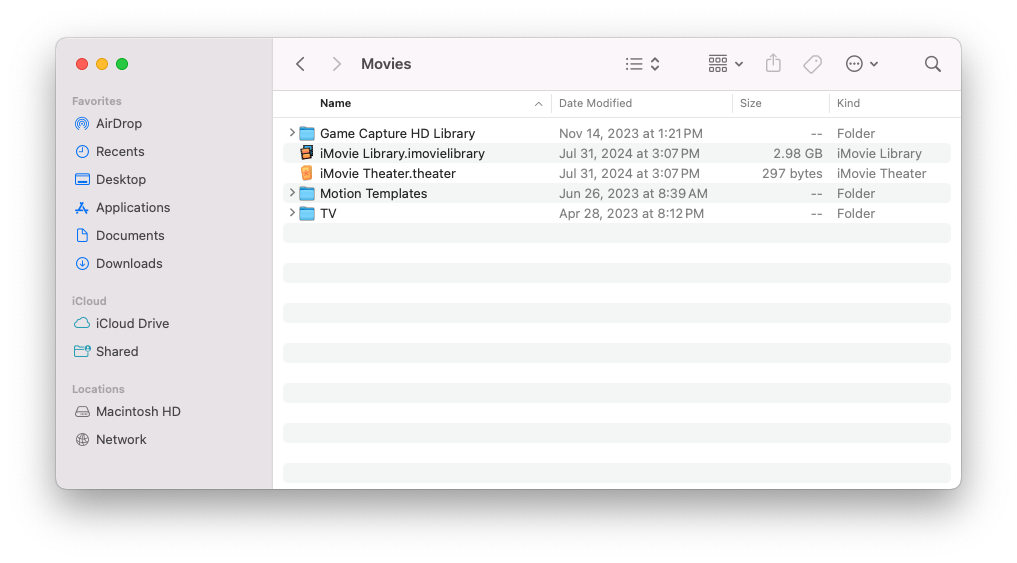Click the Search magnifier icon

[x=933, y=64]
